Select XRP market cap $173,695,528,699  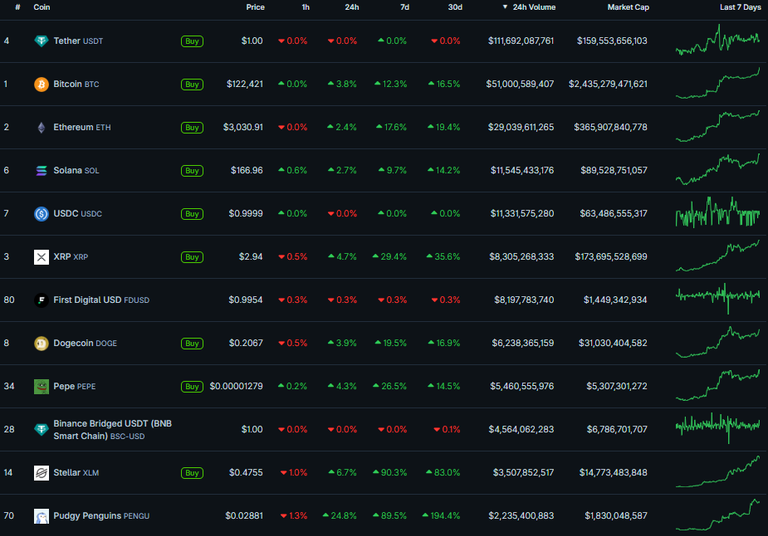pyautogui.click(x=611, y=257)
